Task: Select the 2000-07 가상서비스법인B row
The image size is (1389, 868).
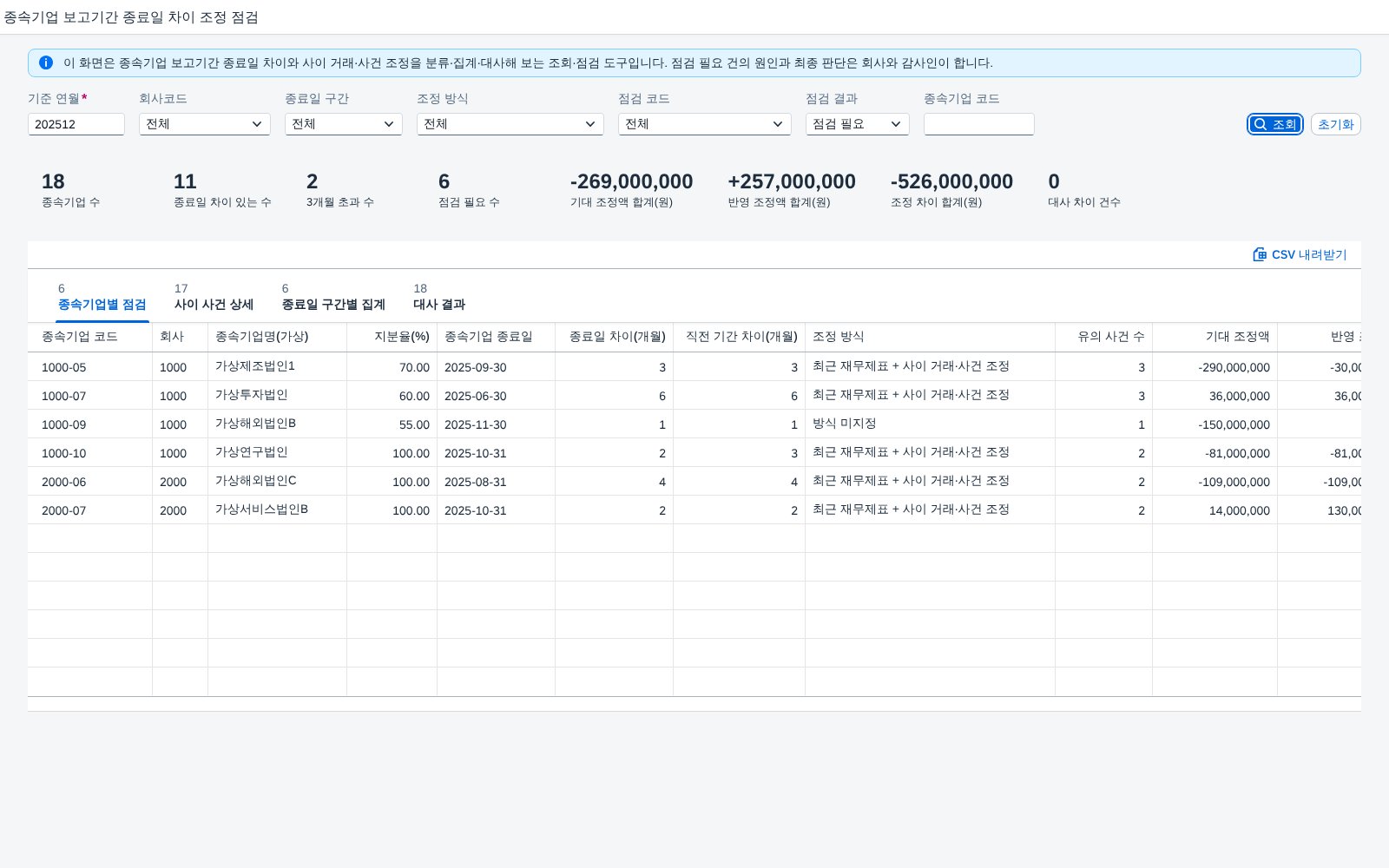Action: [x=694, y=510]
